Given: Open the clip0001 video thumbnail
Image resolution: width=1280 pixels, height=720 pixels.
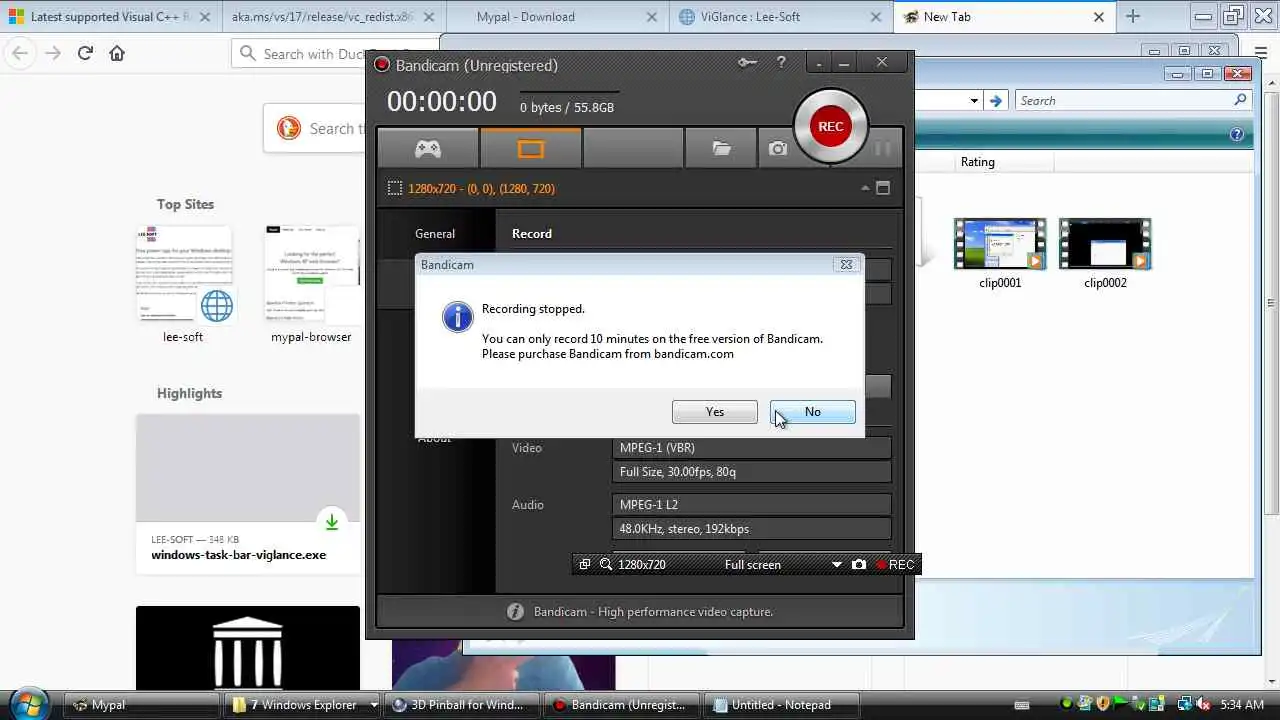Looking at the screenshot, I should tap(999, 244).
